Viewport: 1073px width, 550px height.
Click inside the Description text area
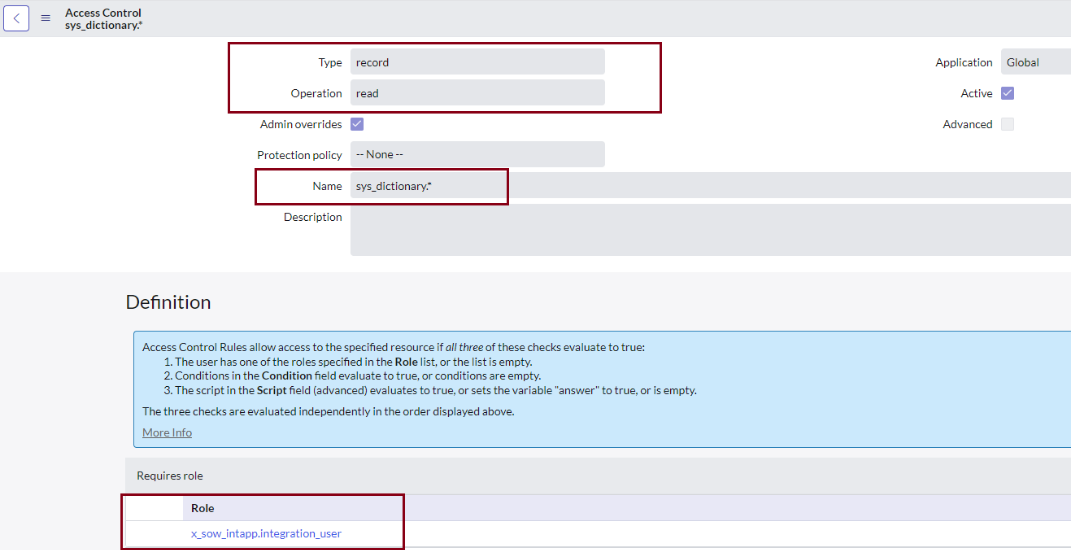[712, 230]
